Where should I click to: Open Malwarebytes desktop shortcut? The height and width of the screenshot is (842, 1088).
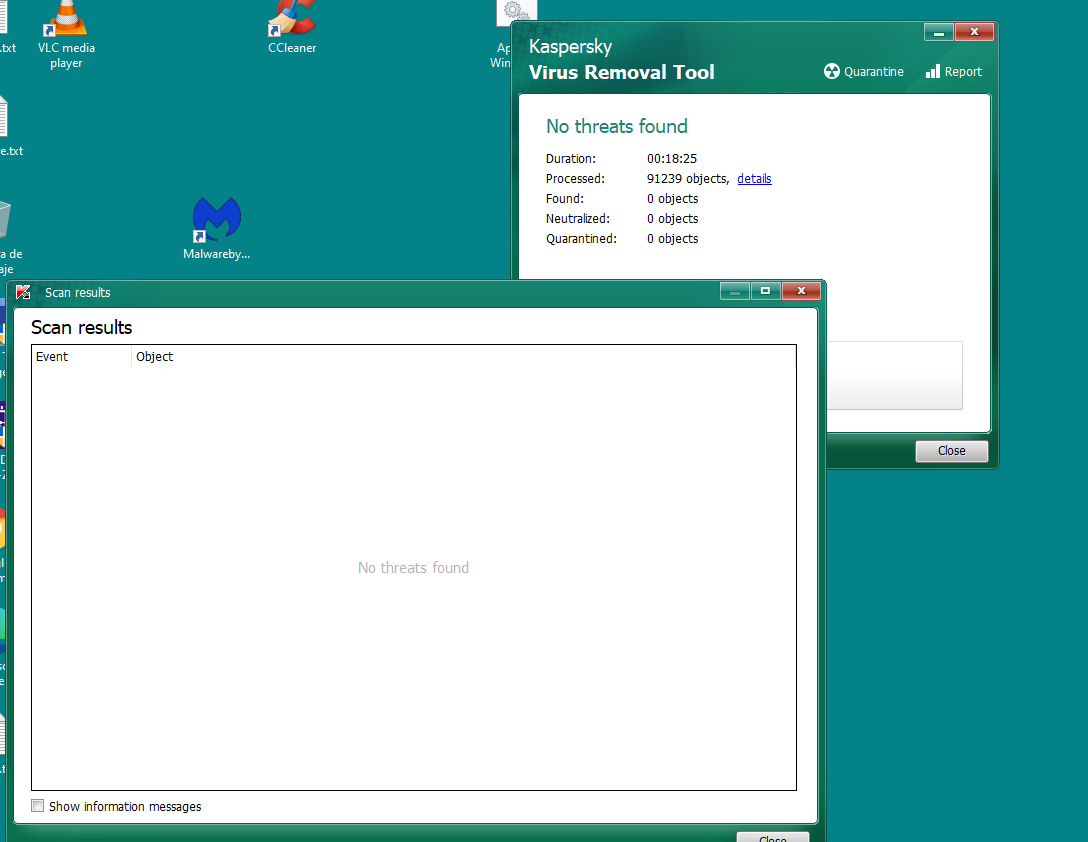[216, 229]
